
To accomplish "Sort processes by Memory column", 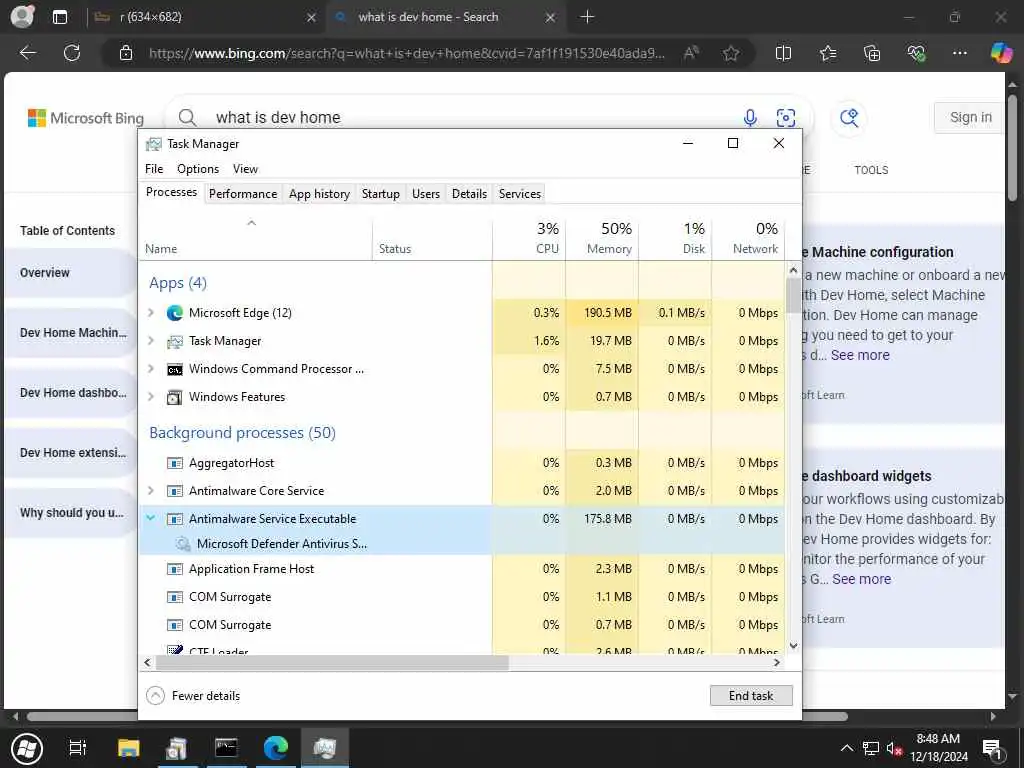I will [x=601, y=238].
